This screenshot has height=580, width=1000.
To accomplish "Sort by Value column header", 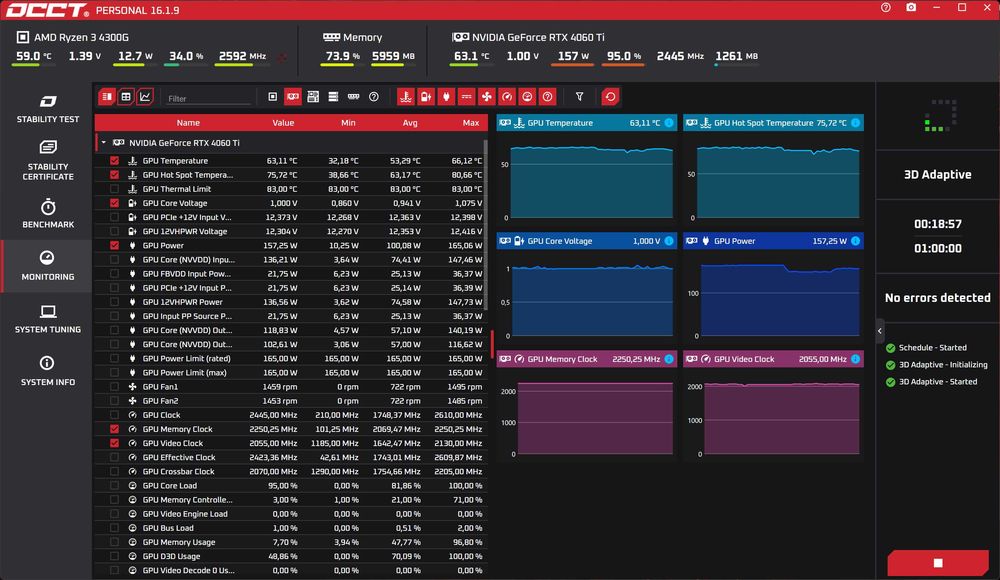I will click(x=283, y=123).
